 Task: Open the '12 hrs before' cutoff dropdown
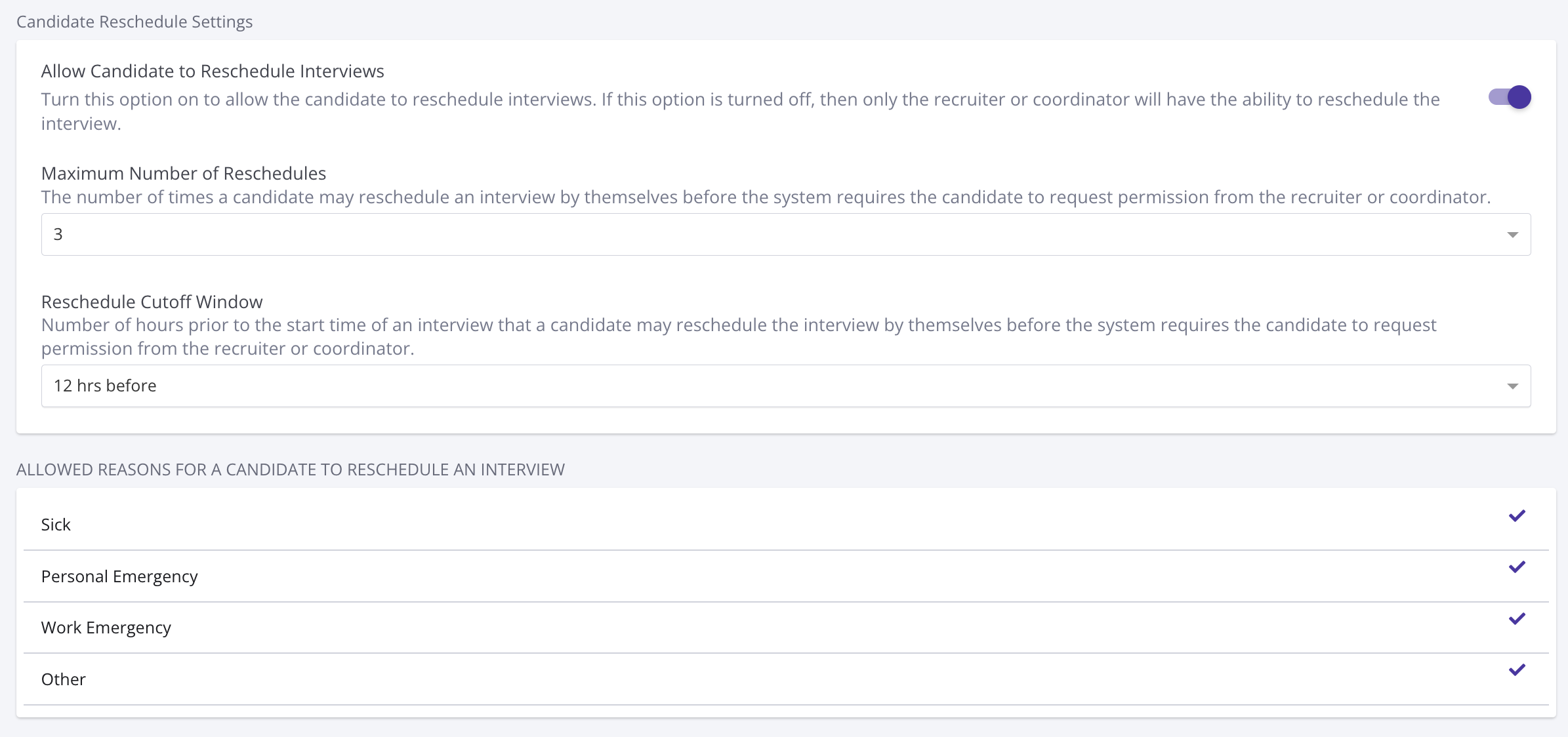(x=785, y=386)
